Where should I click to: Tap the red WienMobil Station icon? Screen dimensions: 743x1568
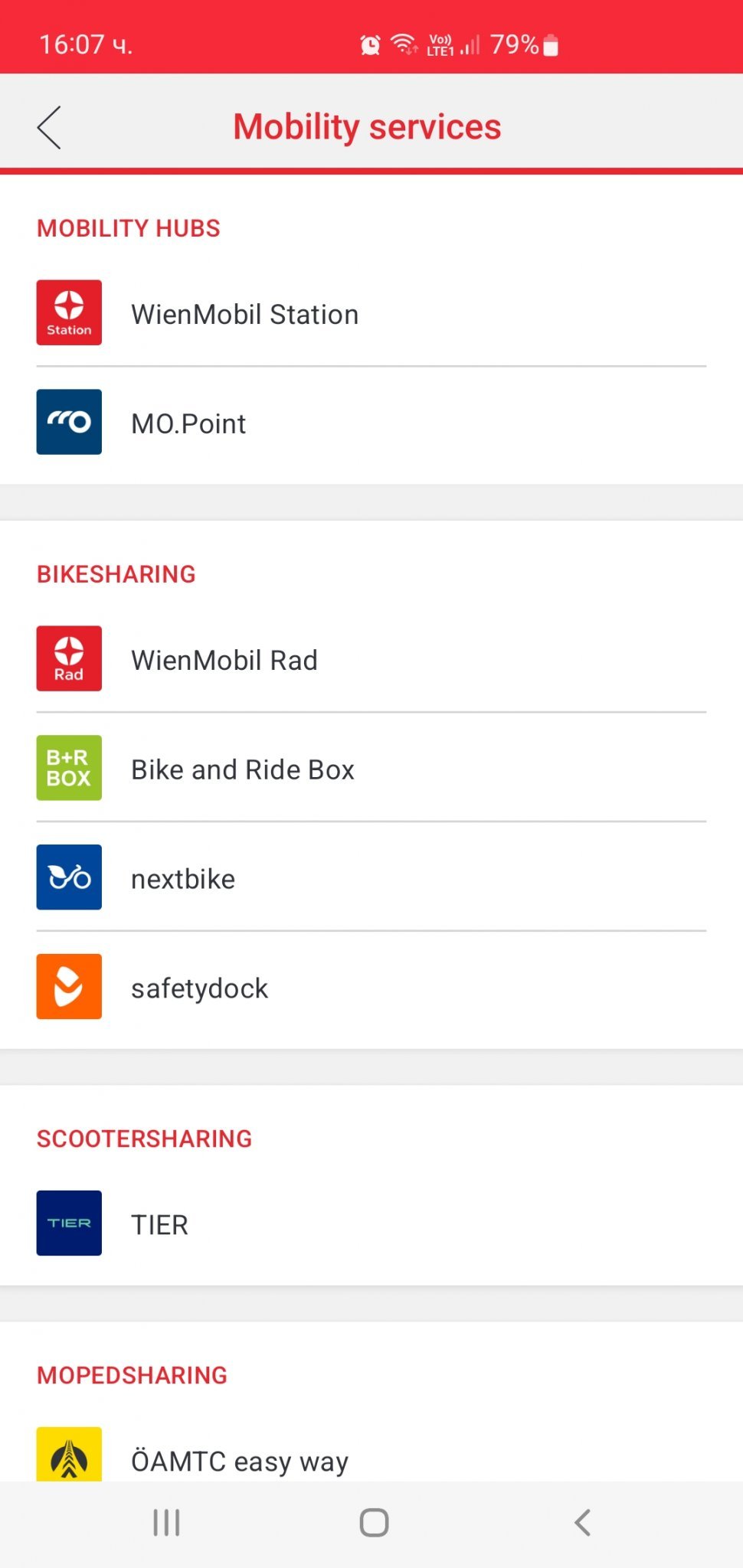coord(69,312)
